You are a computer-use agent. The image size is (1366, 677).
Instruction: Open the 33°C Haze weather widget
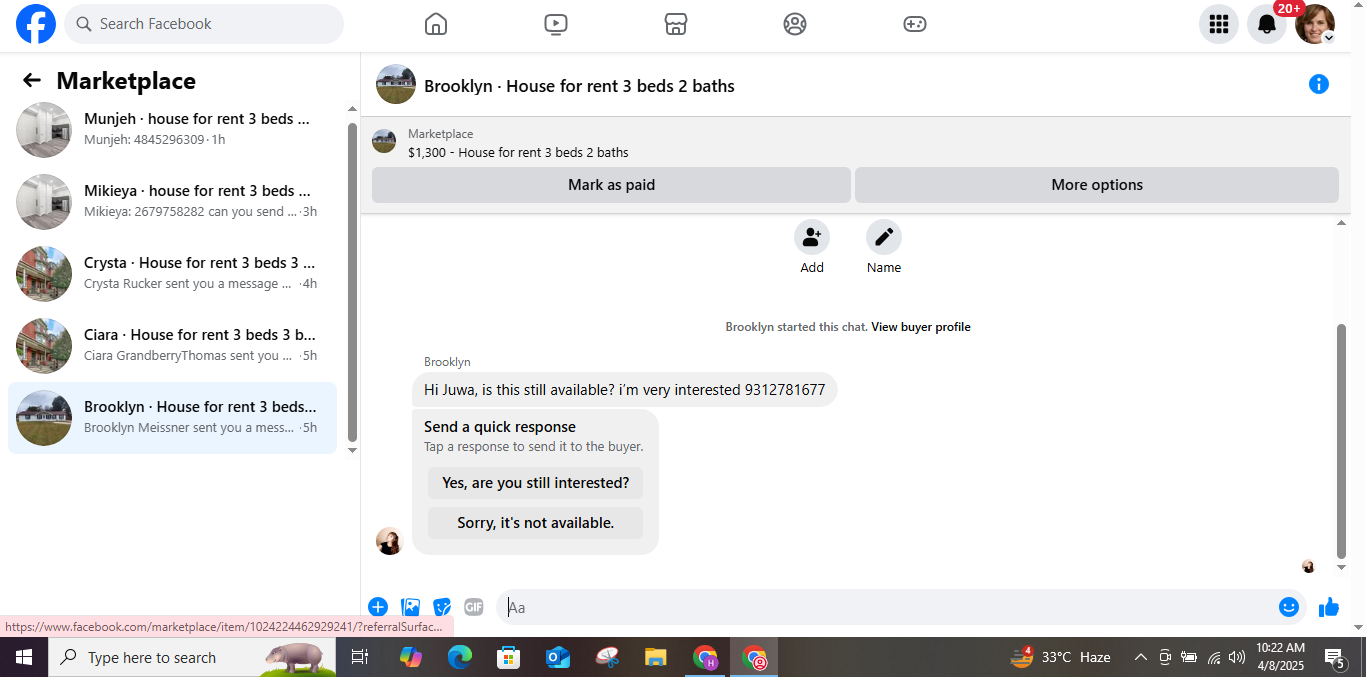pos(1061,657)
